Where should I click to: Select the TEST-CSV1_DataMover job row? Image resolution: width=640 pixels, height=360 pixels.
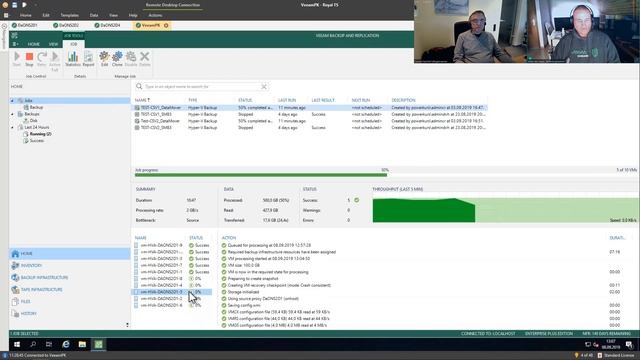coord(310,108)
